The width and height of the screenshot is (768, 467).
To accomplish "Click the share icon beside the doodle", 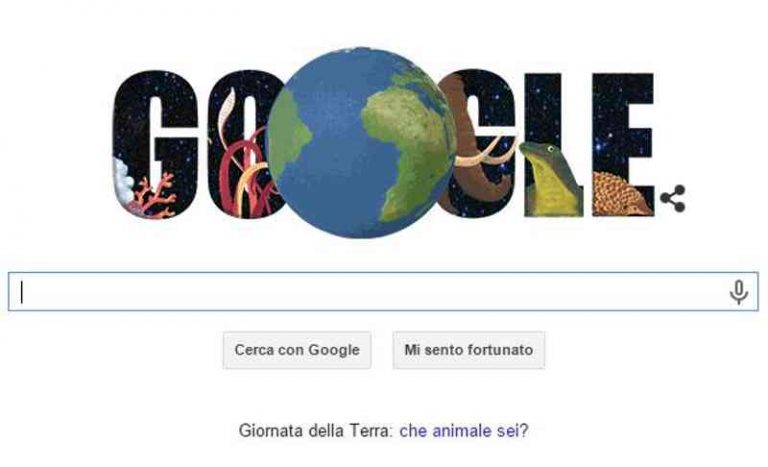I will click(x=673, y=198).
